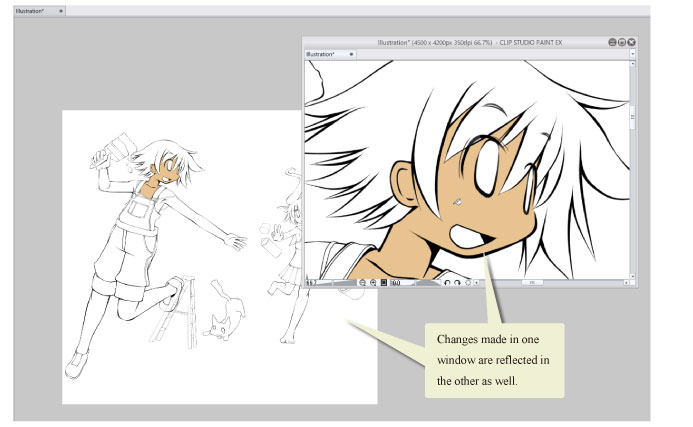Open the tab list dropdown in floating window
This screenshot has height=427, width=693.
(x=632, y=54)
